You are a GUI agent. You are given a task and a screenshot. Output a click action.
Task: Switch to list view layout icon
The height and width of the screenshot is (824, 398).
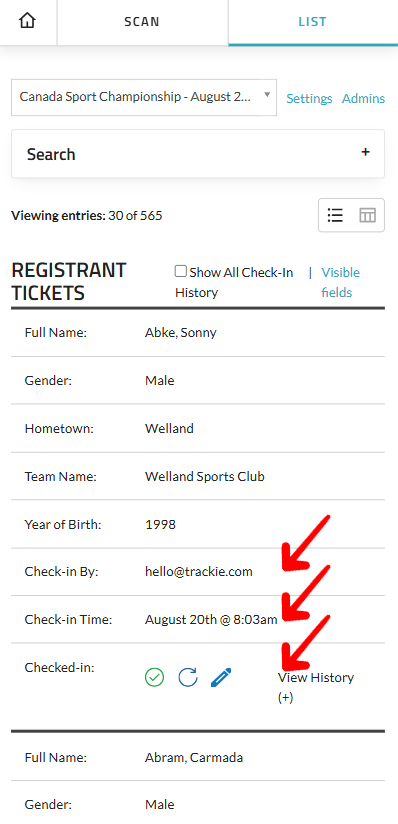tap(335, 215)
